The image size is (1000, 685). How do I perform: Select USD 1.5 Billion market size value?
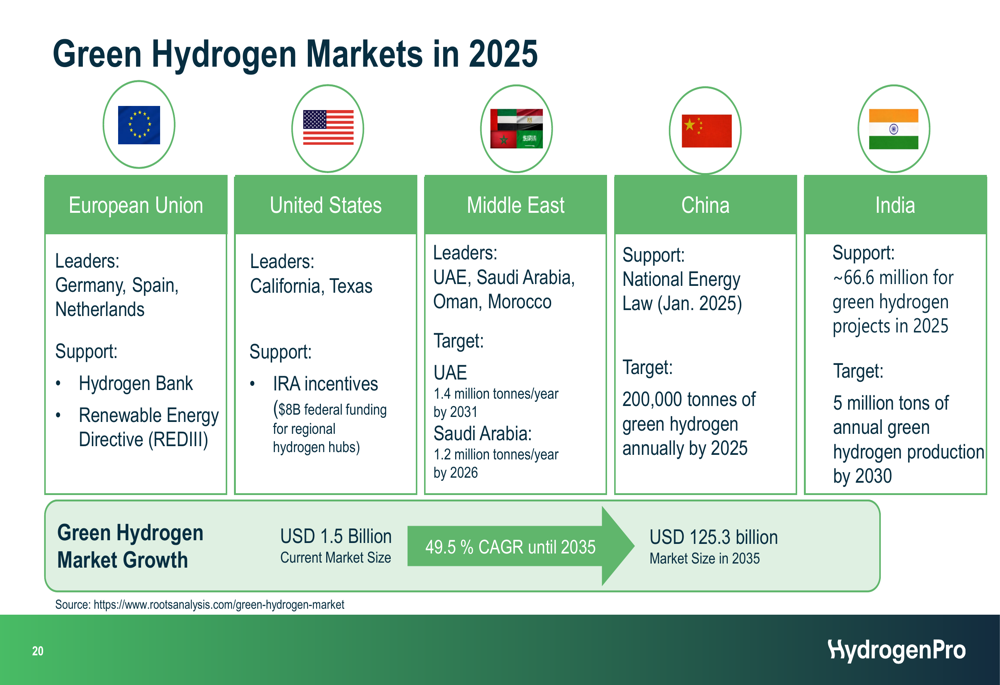click(336, 536)
